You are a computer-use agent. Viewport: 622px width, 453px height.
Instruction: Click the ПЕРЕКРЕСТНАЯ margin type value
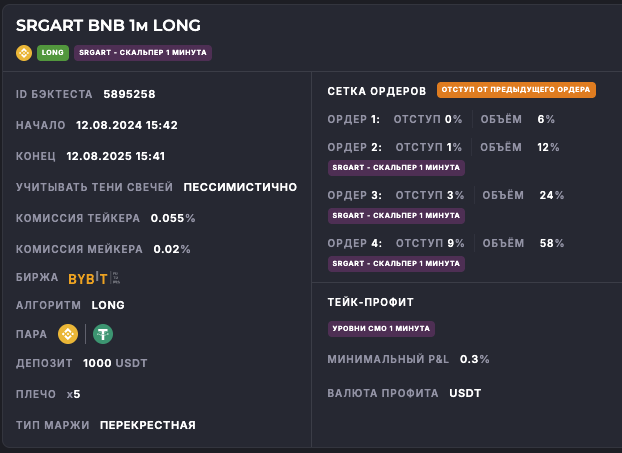[x=148, y=425]
